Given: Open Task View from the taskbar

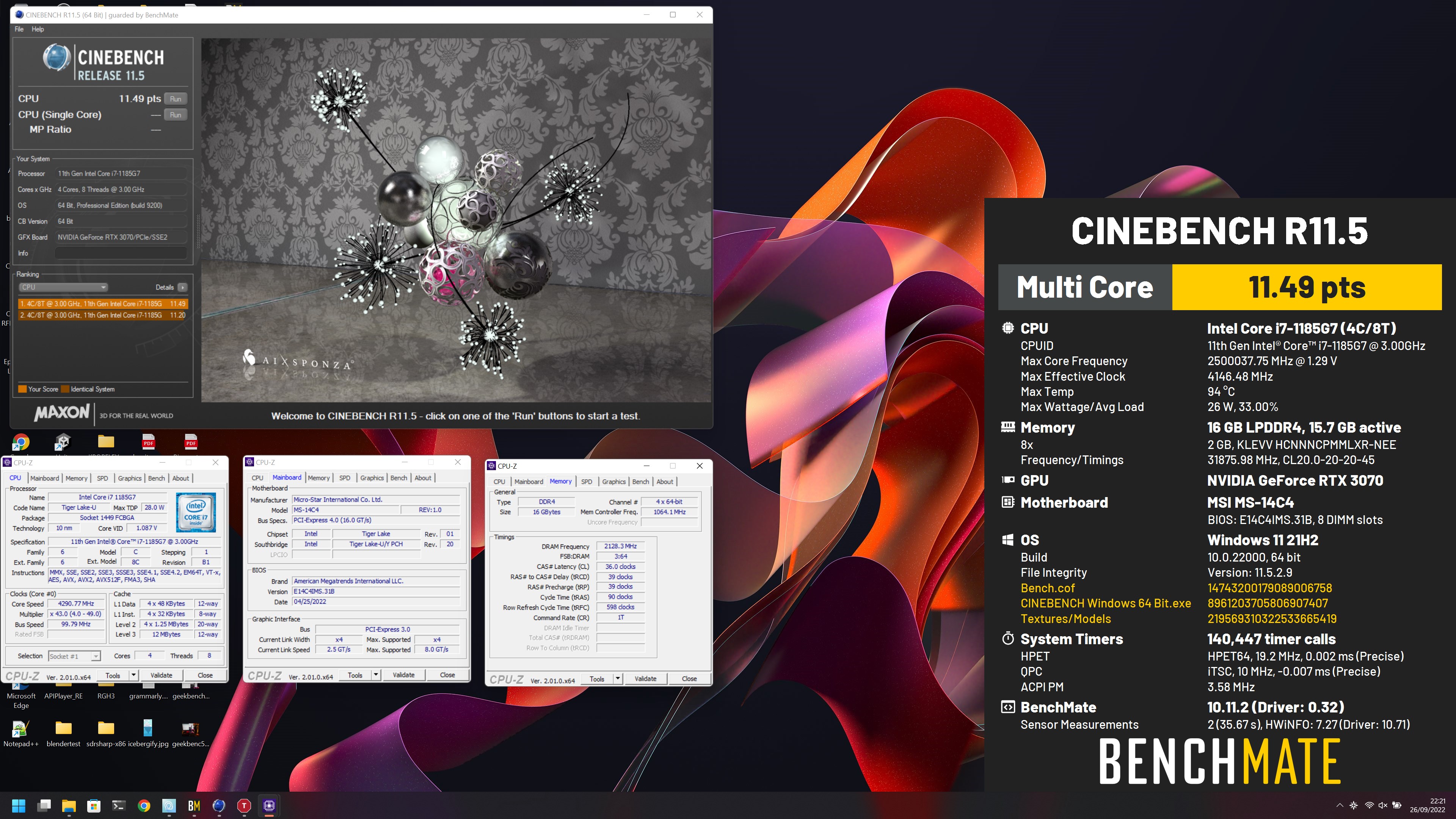Looking at the screenshot, I should (x=44, y=805).
